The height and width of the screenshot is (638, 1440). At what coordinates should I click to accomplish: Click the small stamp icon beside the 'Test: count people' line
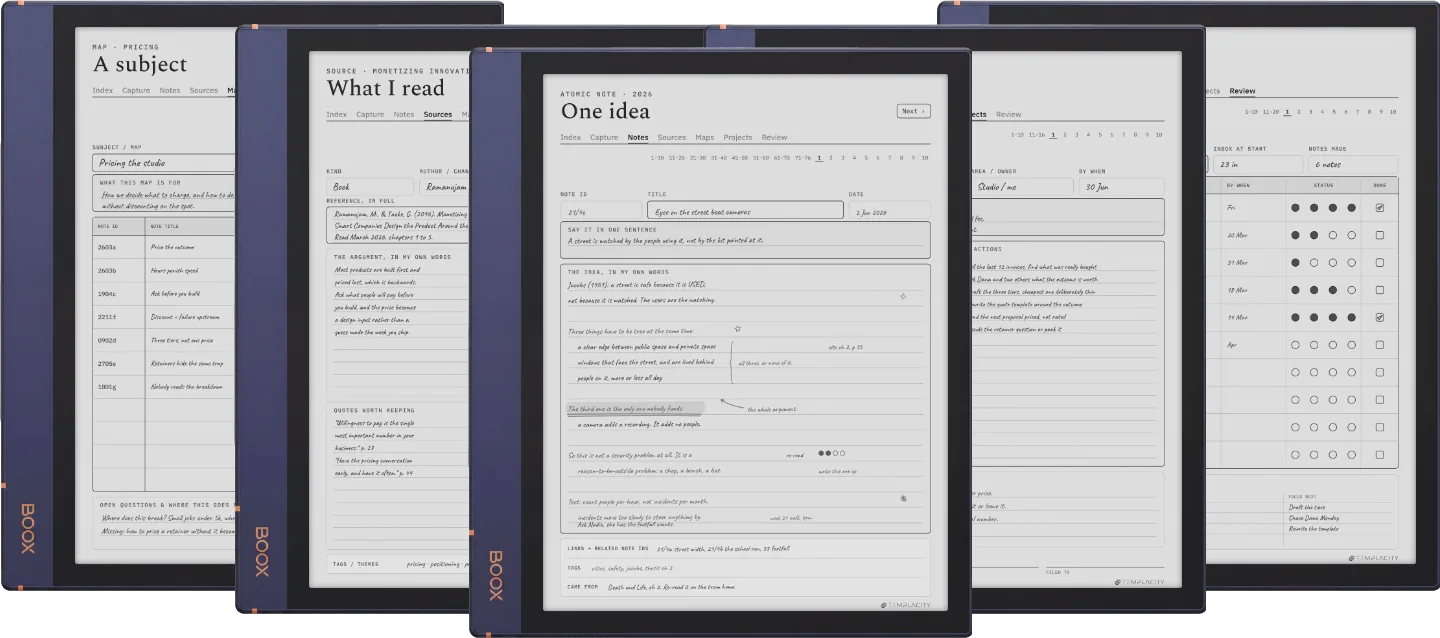903,497
